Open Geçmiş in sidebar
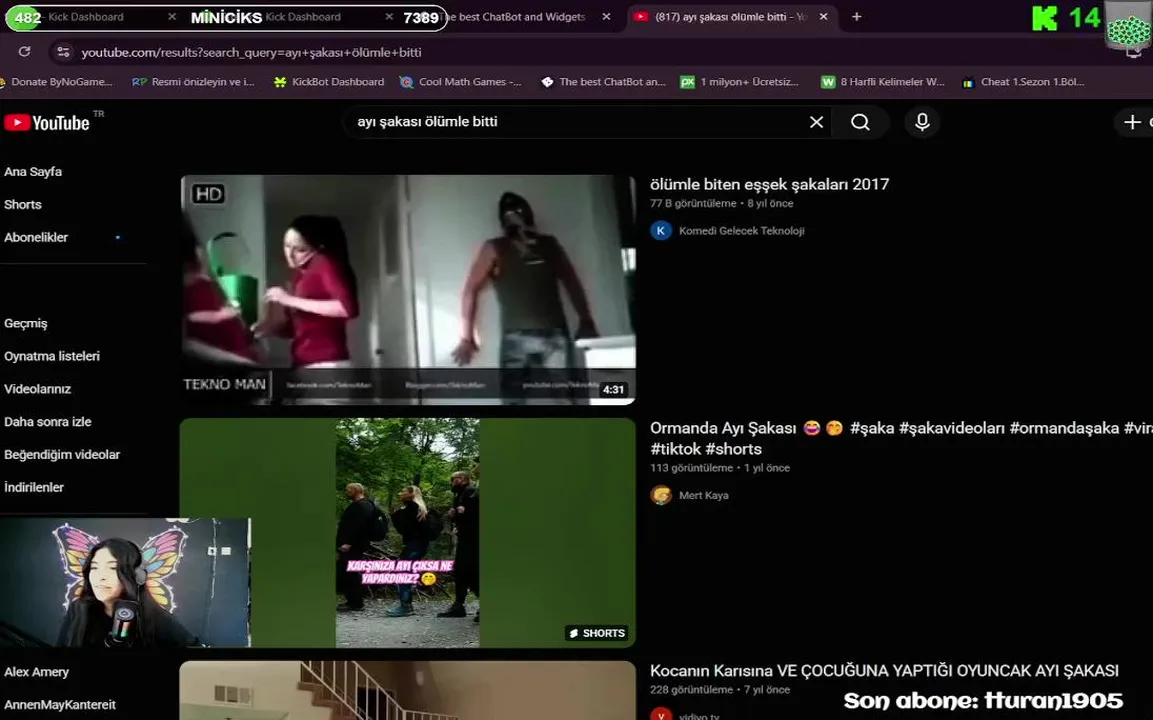 click(26, 323)
